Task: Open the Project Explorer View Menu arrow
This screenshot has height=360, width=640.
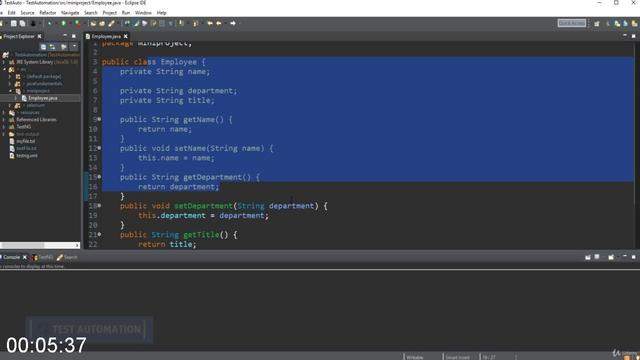Action: [x=74, y=47]
